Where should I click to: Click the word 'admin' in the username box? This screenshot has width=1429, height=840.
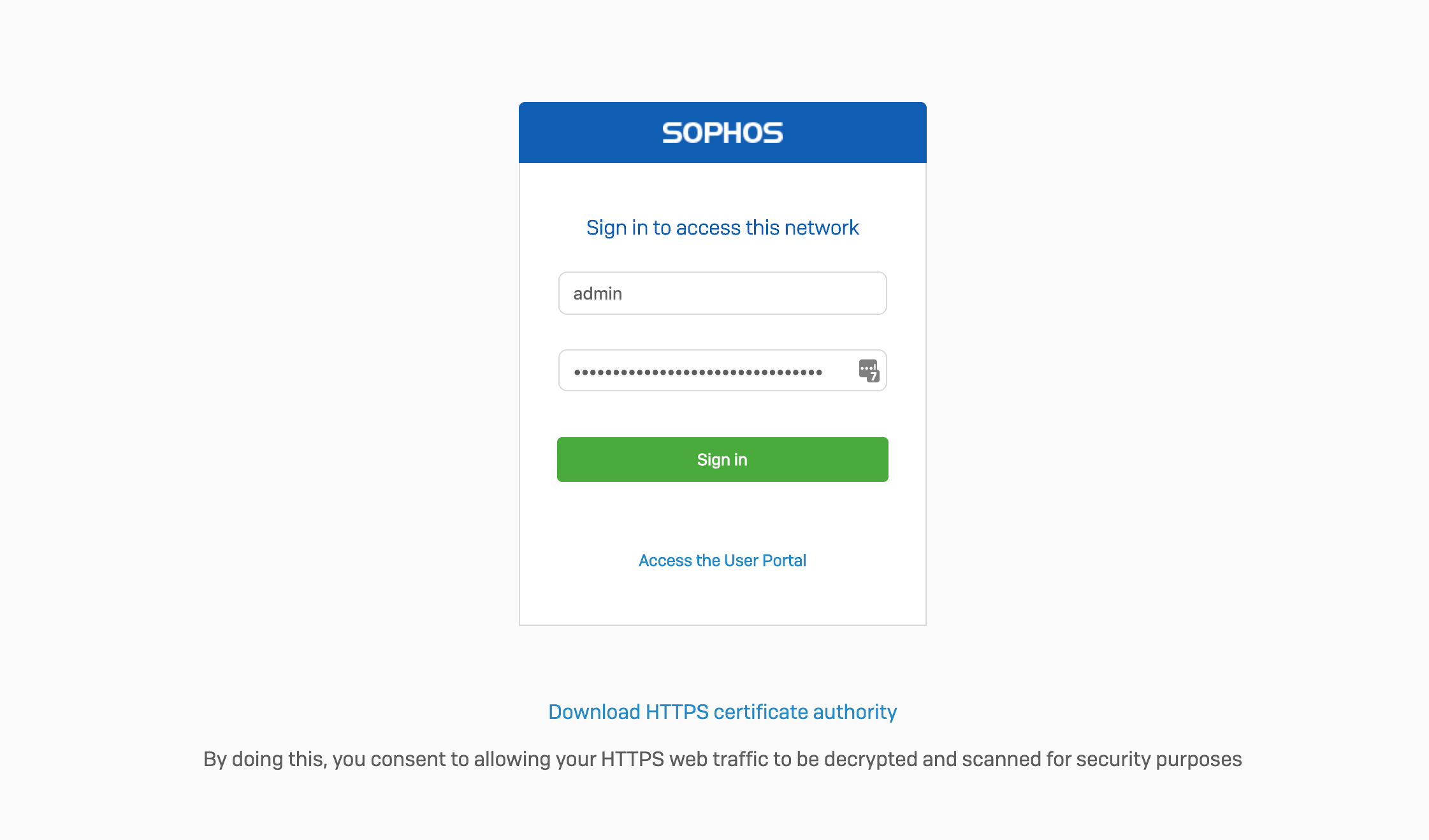tap(597, 294)
